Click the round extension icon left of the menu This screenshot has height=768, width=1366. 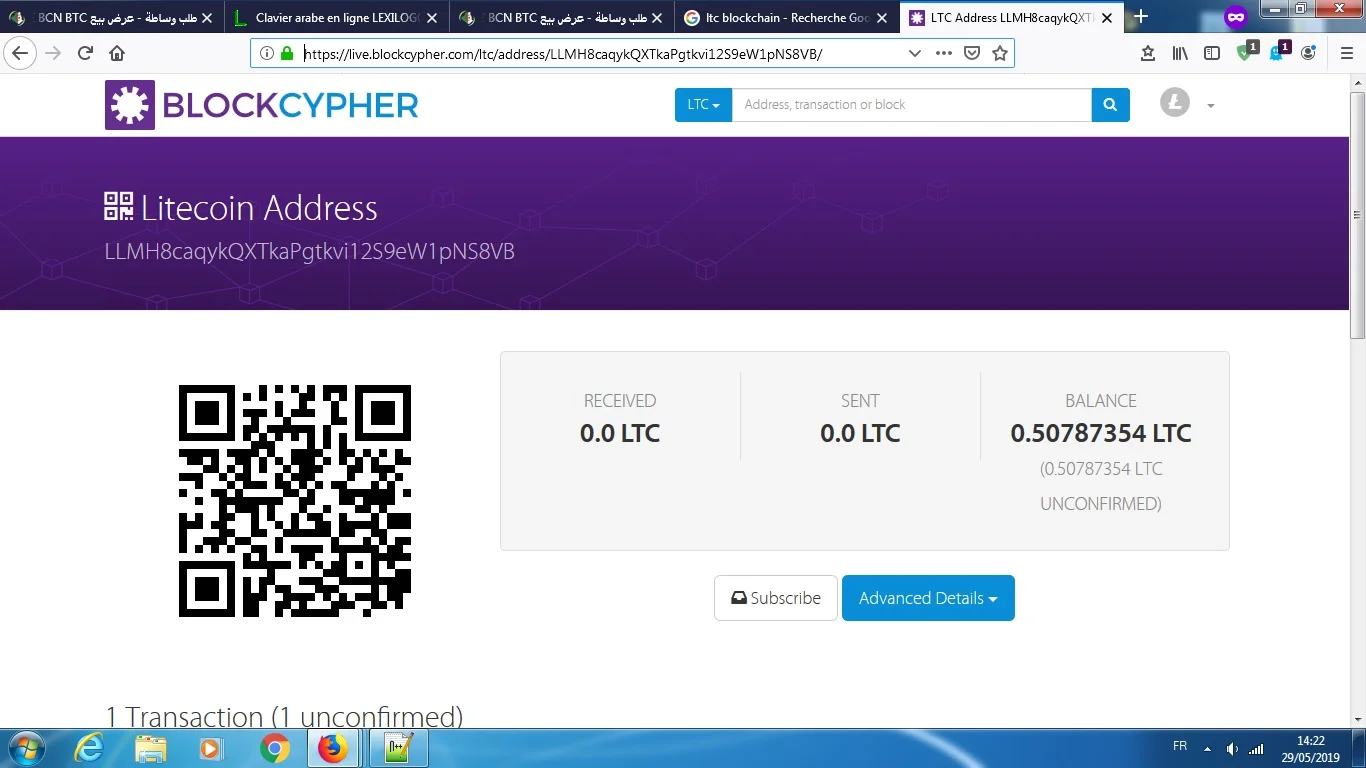[1309, 53]
